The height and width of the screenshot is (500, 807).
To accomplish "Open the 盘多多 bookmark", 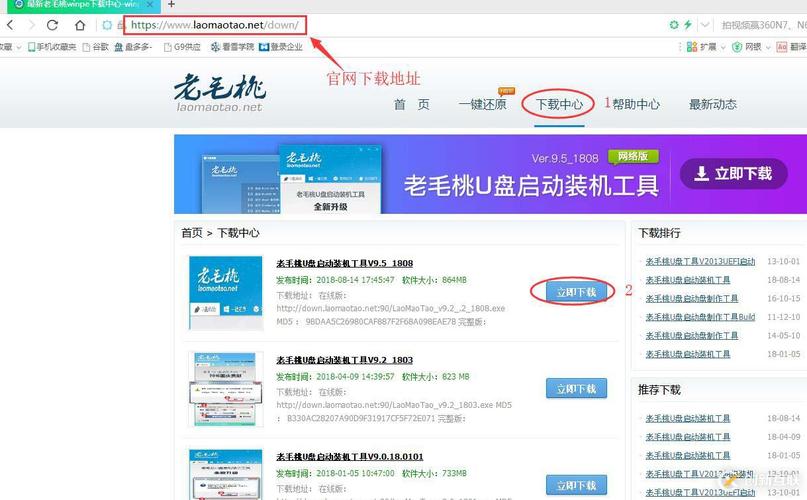I will tap(133, 47).
